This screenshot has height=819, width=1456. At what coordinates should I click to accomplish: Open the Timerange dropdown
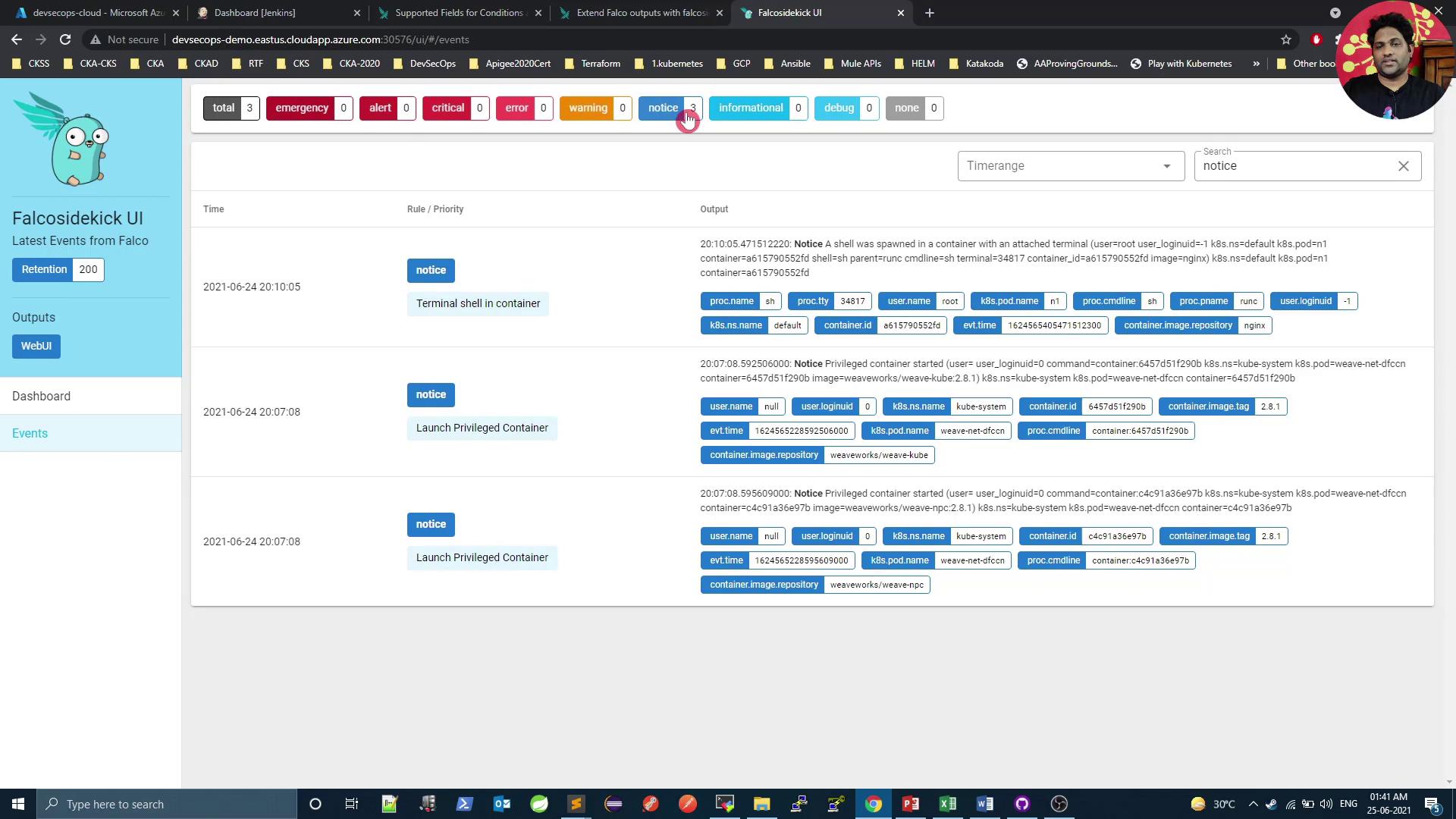[x=1070, y=166]
